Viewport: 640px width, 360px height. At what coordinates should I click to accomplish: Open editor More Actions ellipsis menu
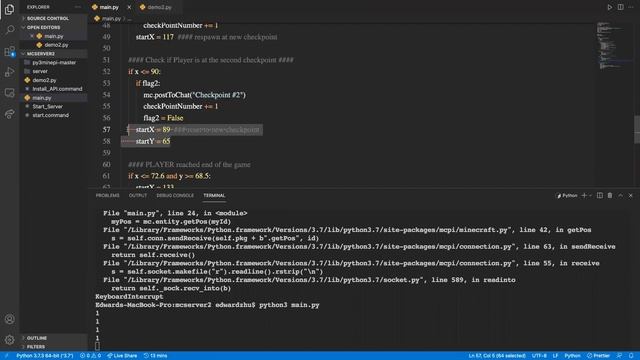(x=631, y=7)
